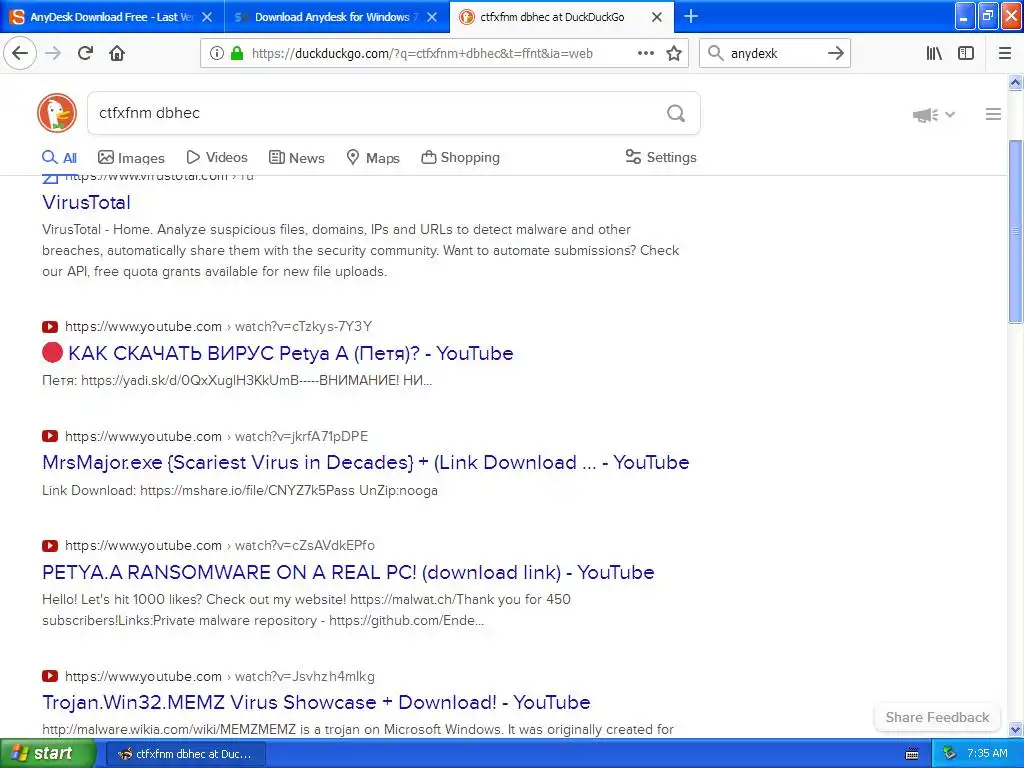The width and height of the screenshot is (1024, 768).
Task: Click ctfxfnm dbhec taskbar window button
Action: tap(185, 754)
